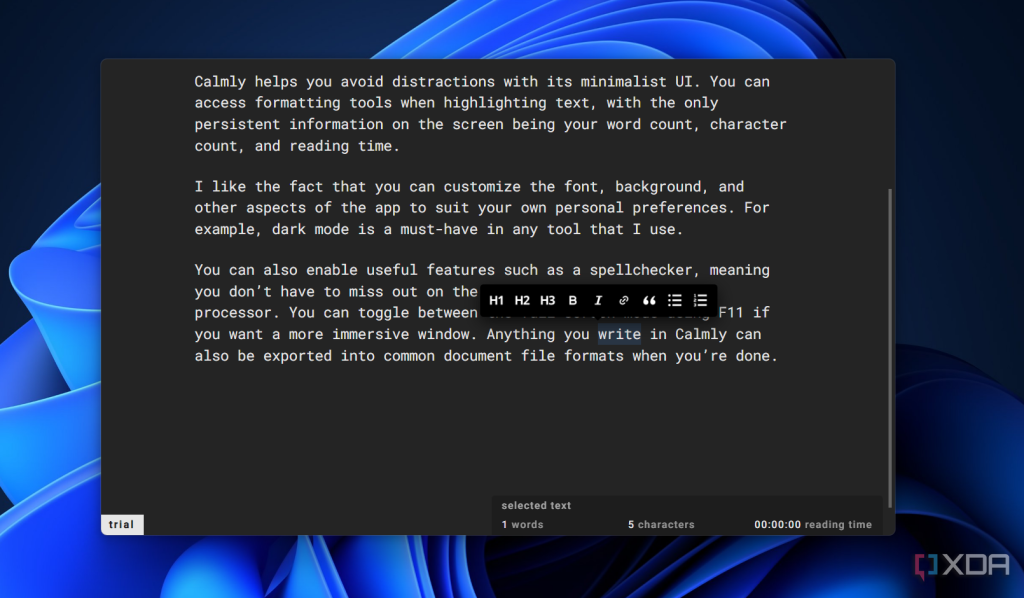Apply Heading 2 with the H2 button
1024x598 pixels.
[x=522, y=300]
